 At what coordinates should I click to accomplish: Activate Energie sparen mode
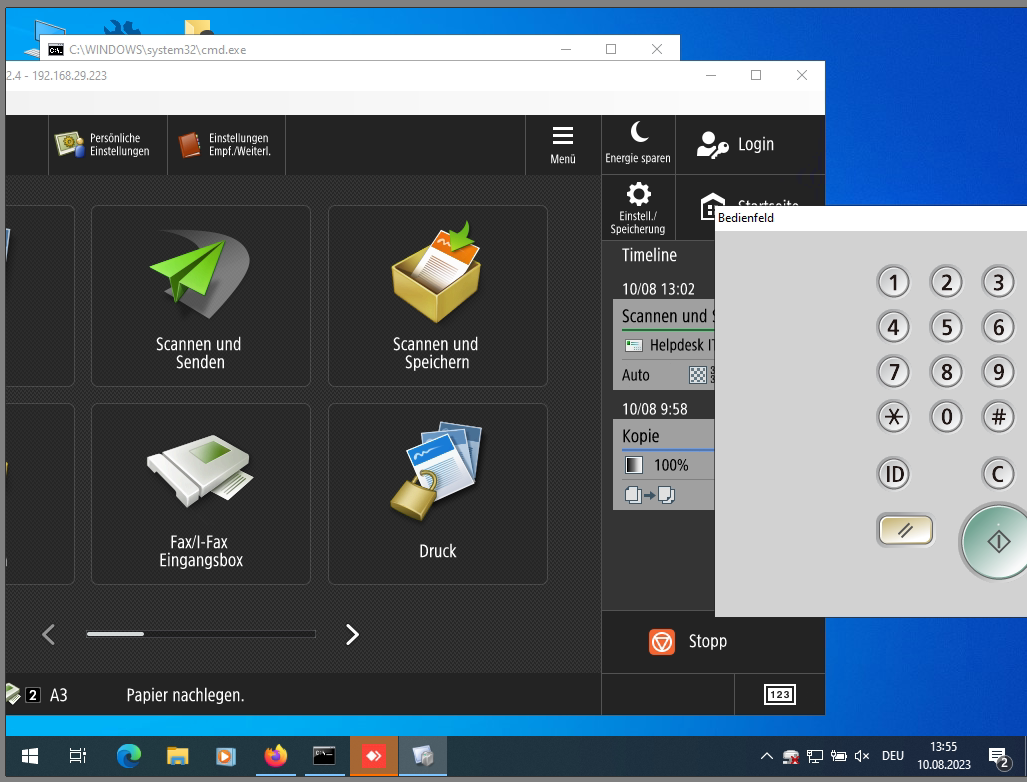[x=638, y=143]
